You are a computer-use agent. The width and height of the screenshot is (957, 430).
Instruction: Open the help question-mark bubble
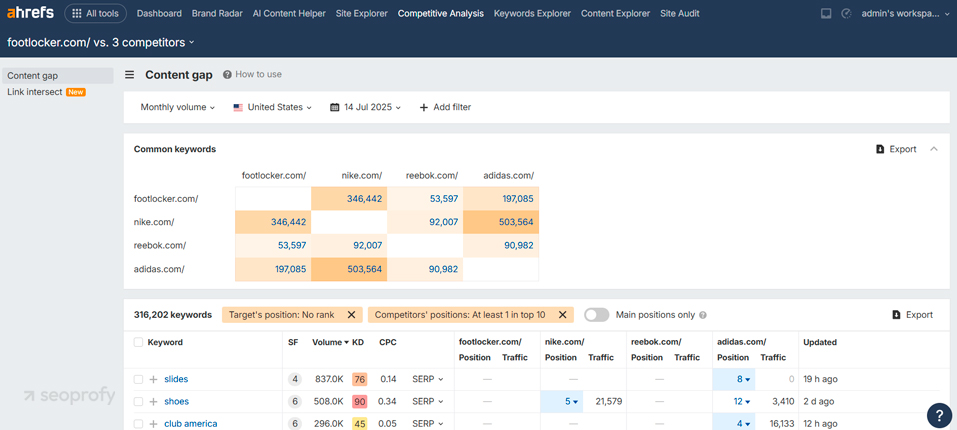pos(939,415)
